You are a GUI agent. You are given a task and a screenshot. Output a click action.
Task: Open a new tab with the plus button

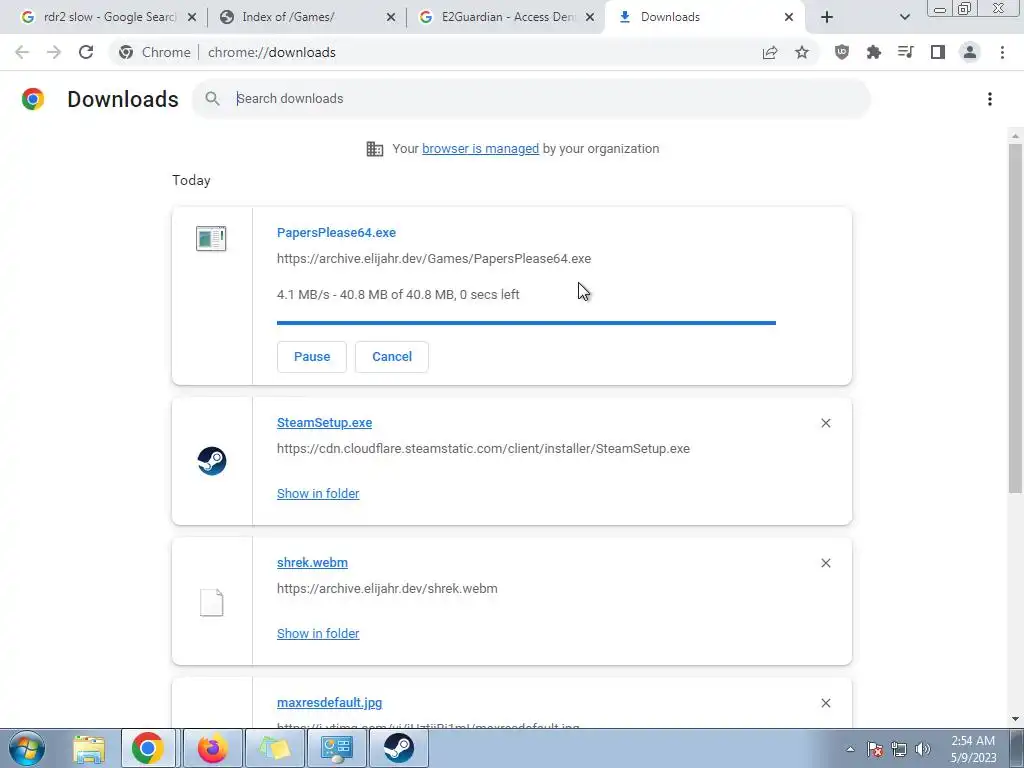(x=827, y=17)
